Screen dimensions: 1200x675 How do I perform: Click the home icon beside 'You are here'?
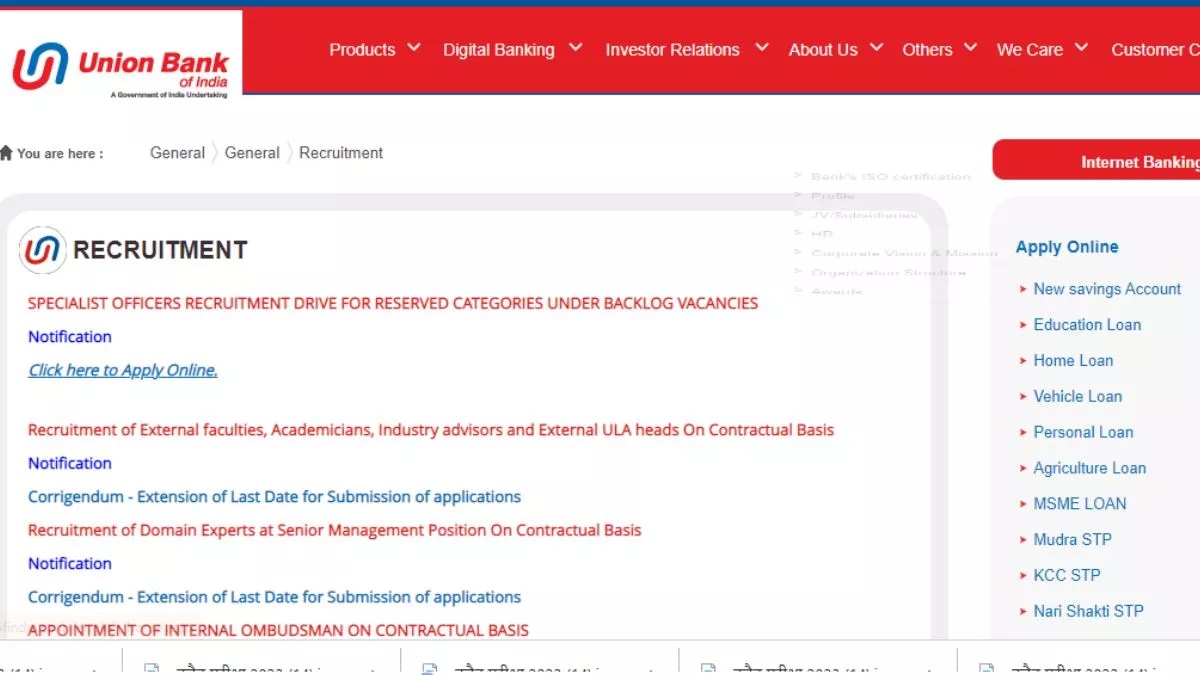(6, 153)
